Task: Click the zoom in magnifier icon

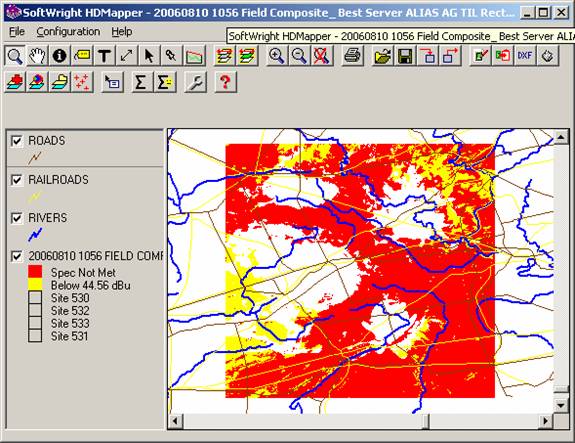Action: click(276, 56)
